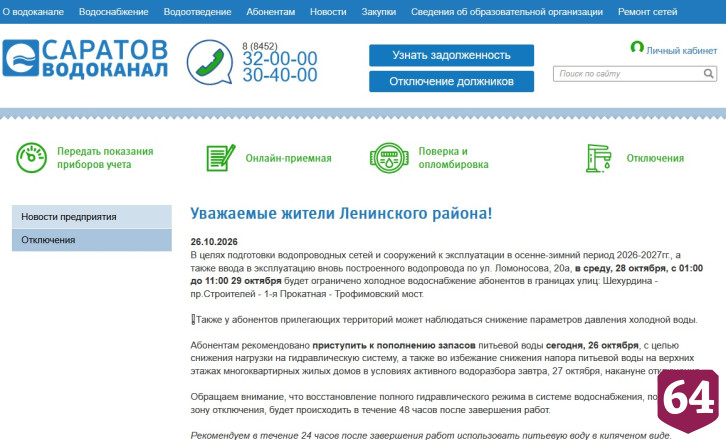Select Новости предприятия in sidebar
The image size is (726, 440).
[x=92, y=217]
